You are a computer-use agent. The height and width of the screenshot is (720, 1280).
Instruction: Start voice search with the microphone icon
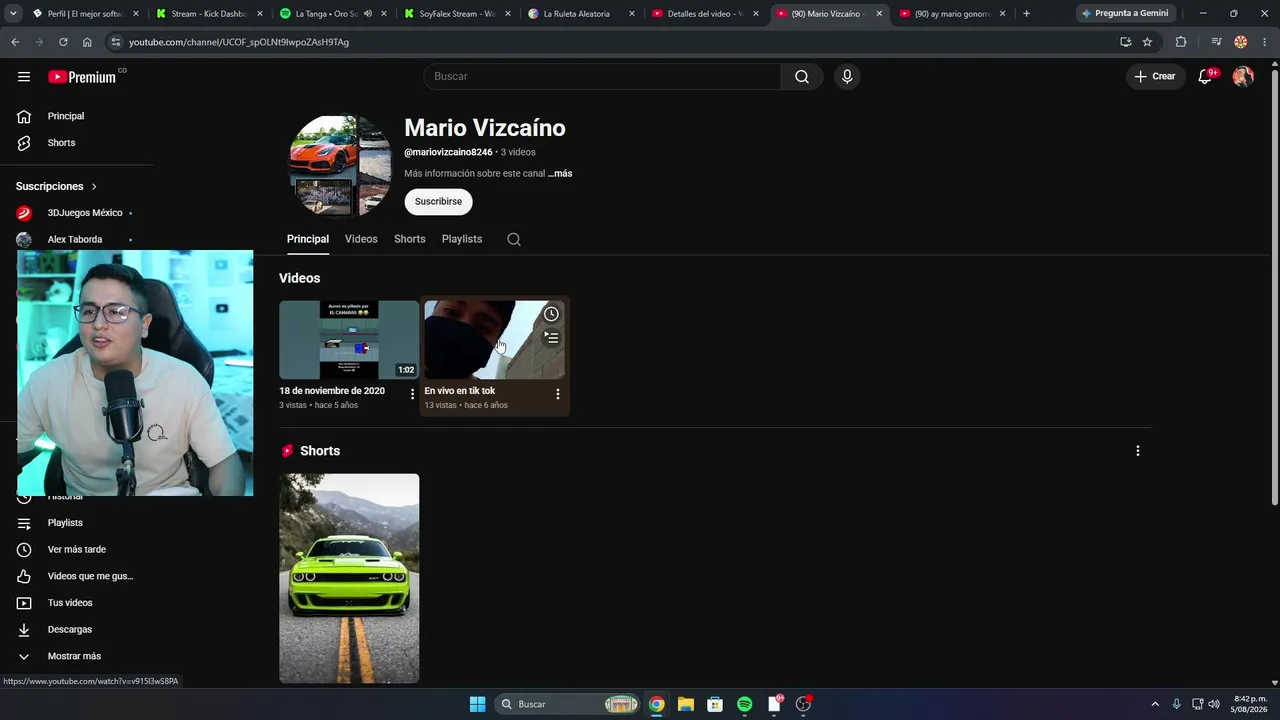tap(847, 77)
